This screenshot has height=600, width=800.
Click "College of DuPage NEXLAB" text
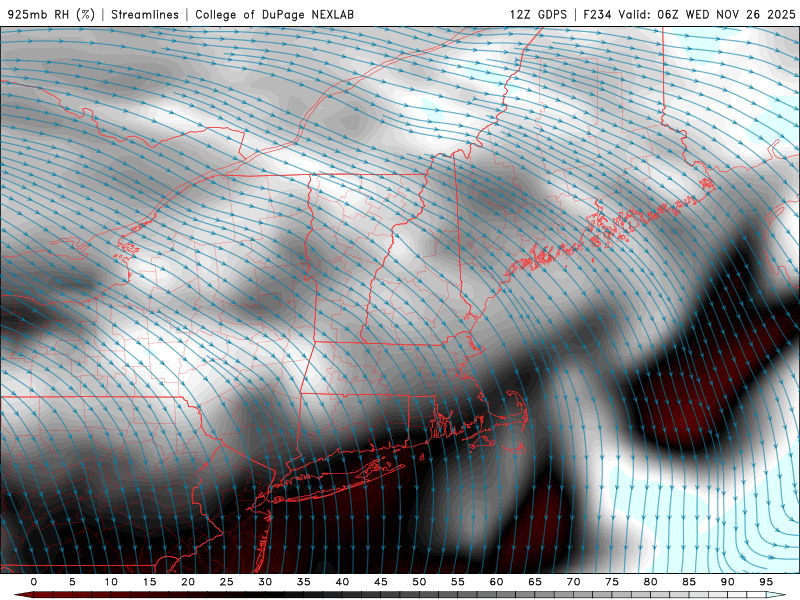(x=274, y=14)
